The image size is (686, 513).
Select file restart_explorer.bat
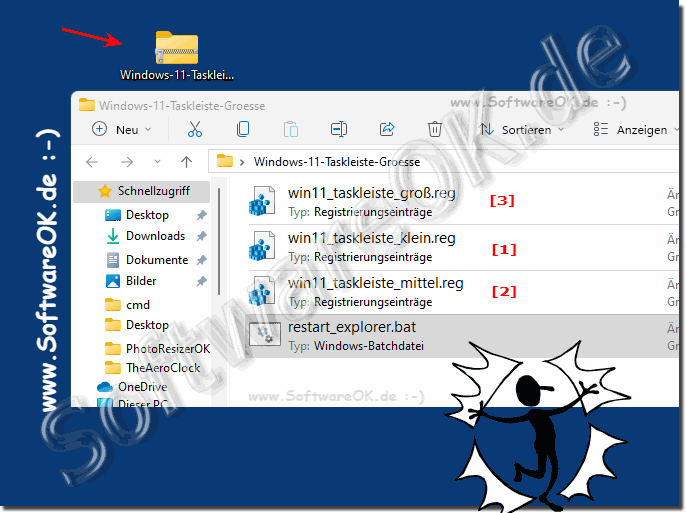pyautogui.click(x=464, y=336)
